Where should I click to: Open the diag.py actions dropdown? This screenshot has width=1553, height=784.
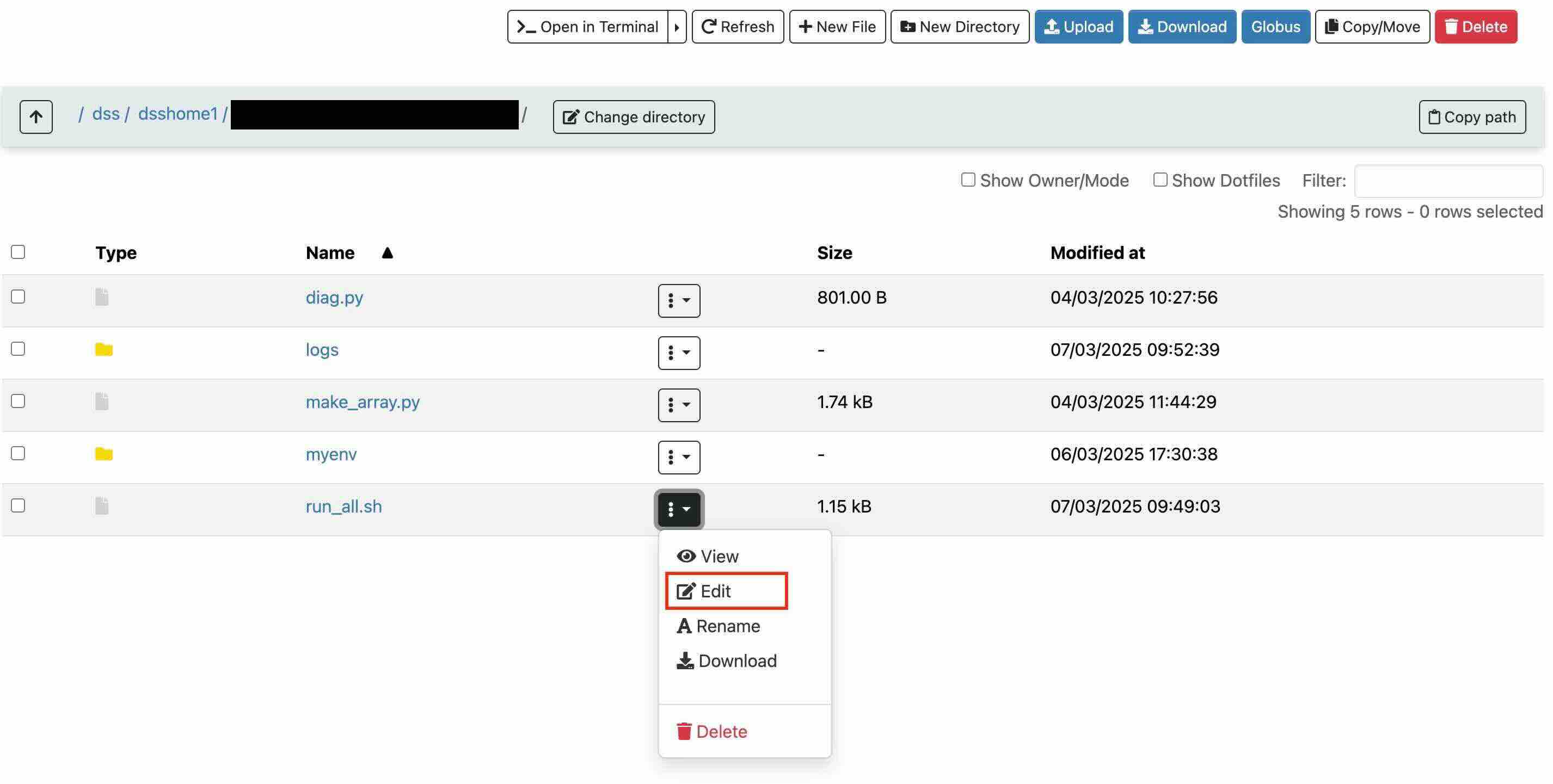[x=678, y=300]
